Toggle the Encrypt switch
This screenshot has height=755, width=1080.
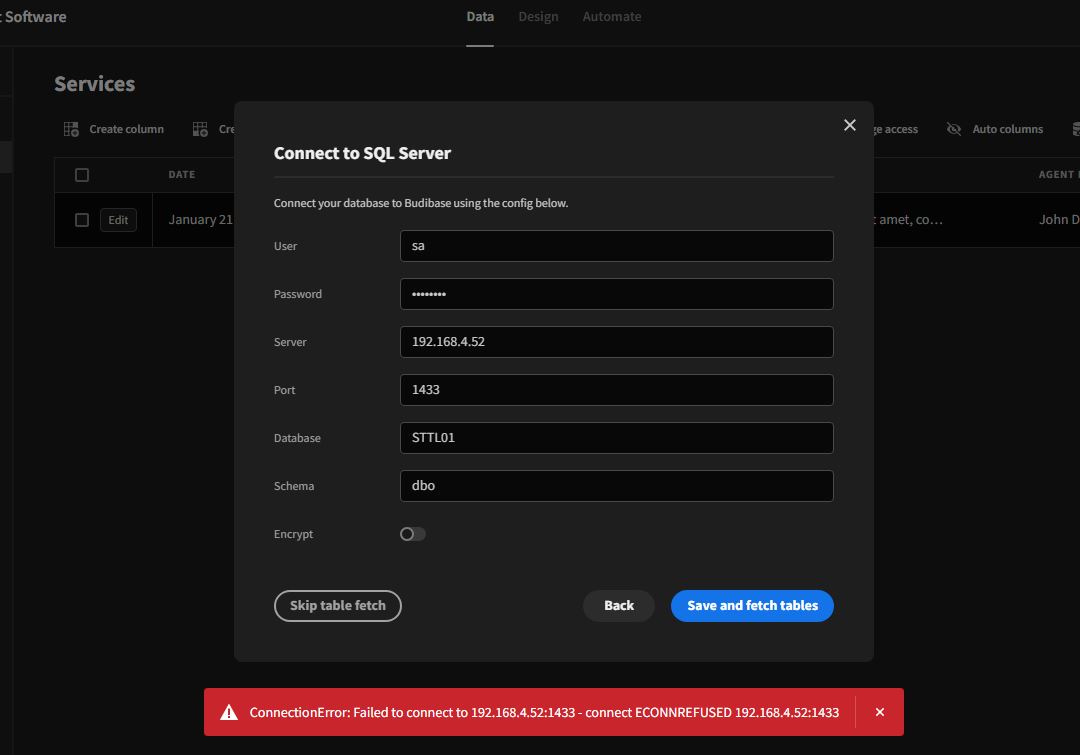[413, 534]
